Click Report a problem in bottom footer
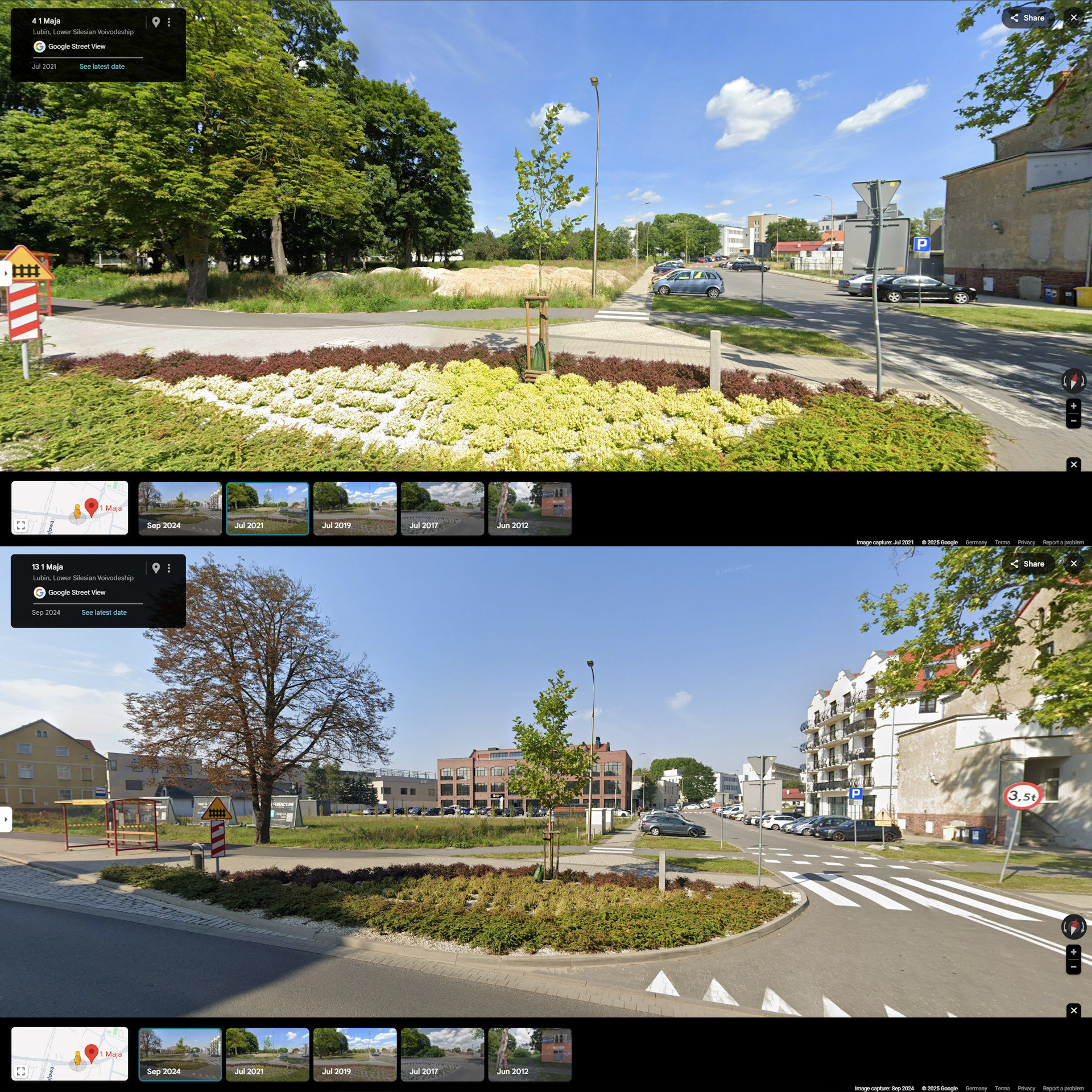 pyautogui.click(x=1063, y=1089)
